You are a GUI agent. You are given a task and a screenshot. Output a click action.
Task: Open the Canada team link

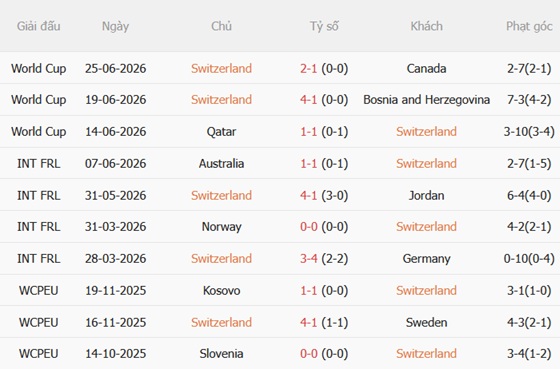(426, 68)
